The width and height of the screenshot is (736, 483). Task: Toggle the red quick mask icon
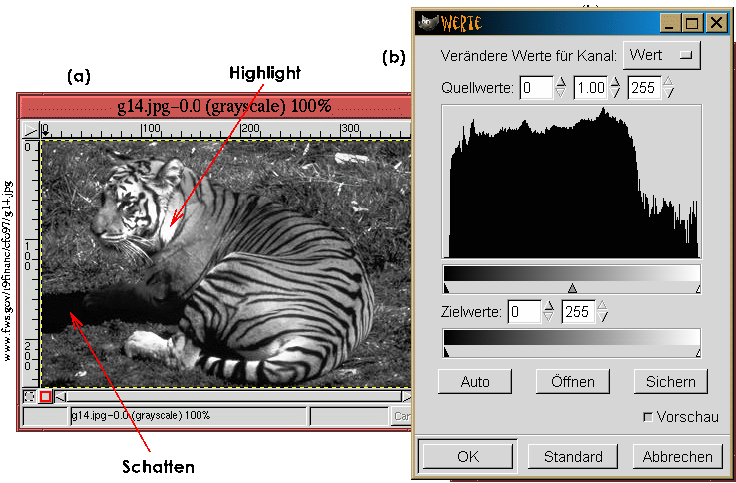point(45,397)
